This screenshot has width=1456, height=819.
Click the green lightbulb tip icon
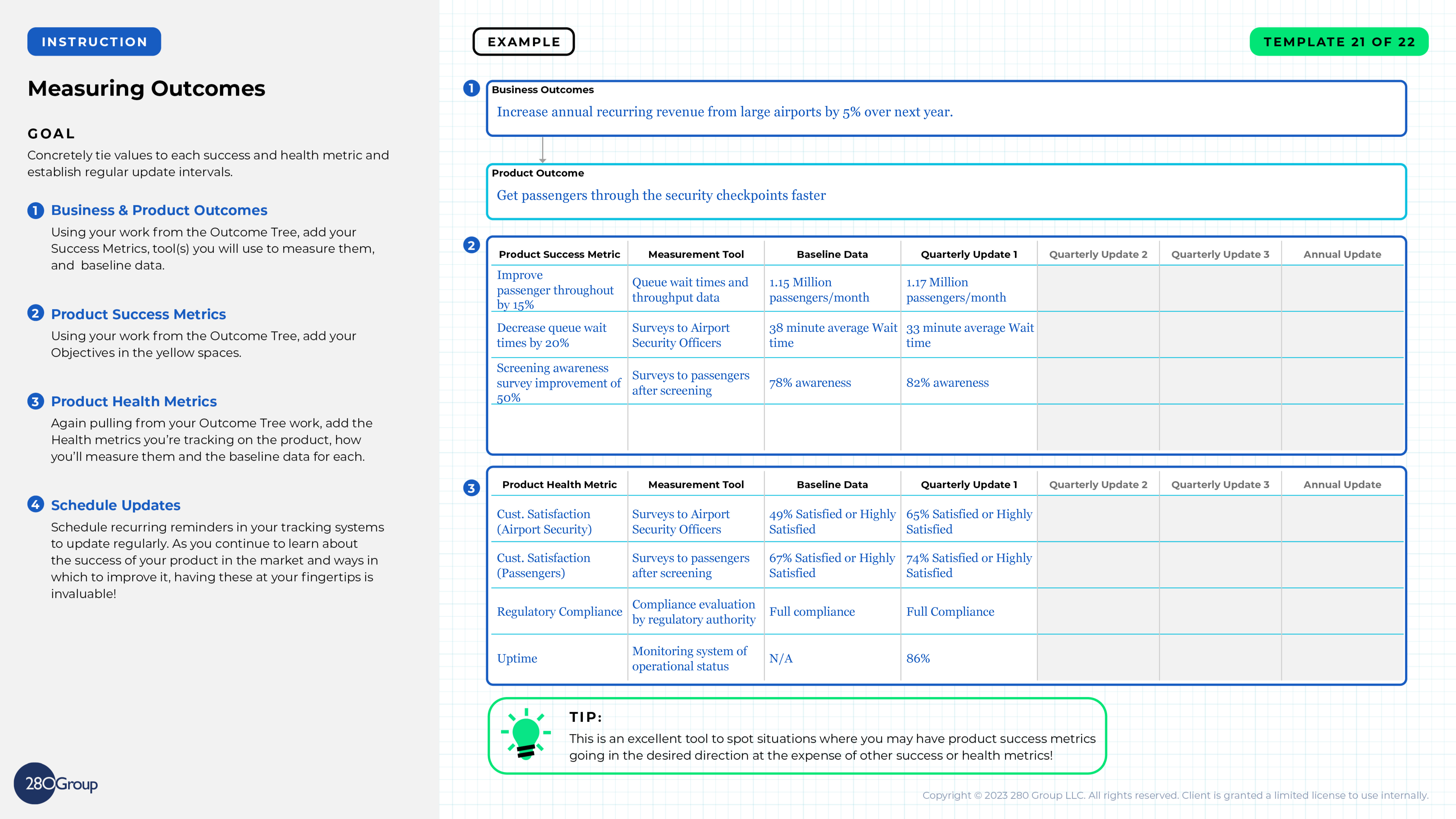(526, 734)
